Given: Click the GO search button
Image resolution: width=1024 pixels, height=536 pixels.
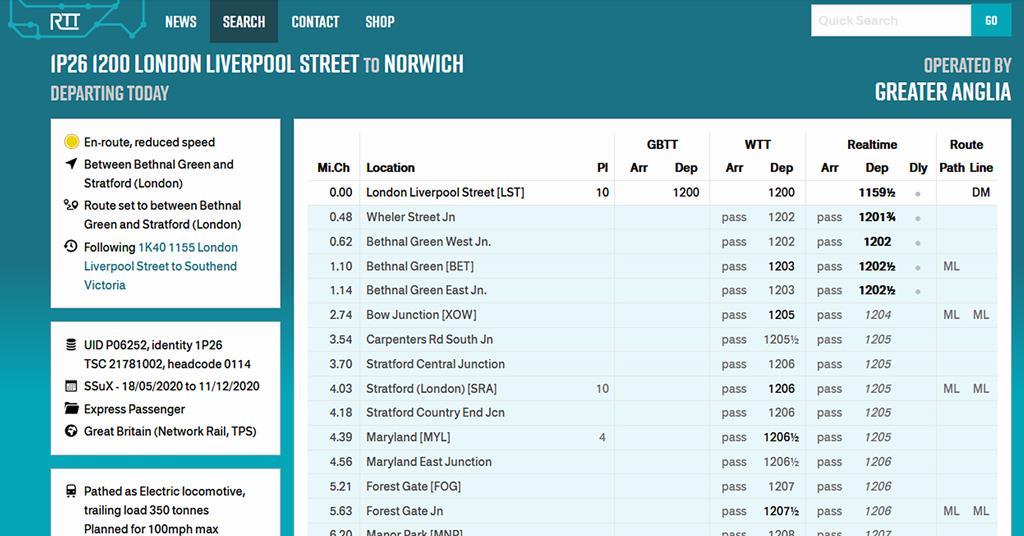Looking at the screenshot, I should point(991,20).
